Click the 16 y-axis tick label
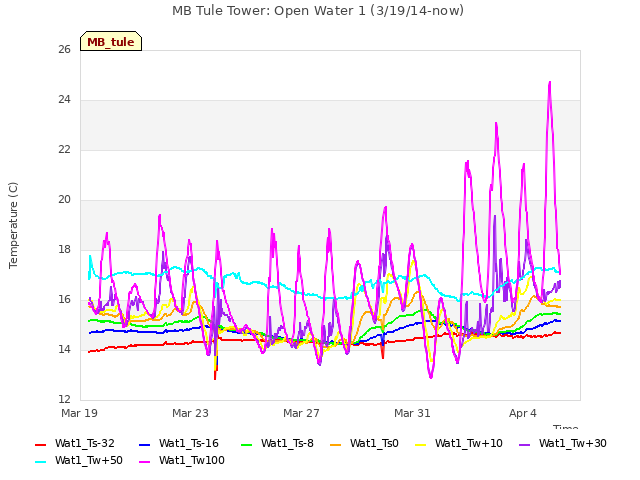Screen dimensions: 640x480 64,300
